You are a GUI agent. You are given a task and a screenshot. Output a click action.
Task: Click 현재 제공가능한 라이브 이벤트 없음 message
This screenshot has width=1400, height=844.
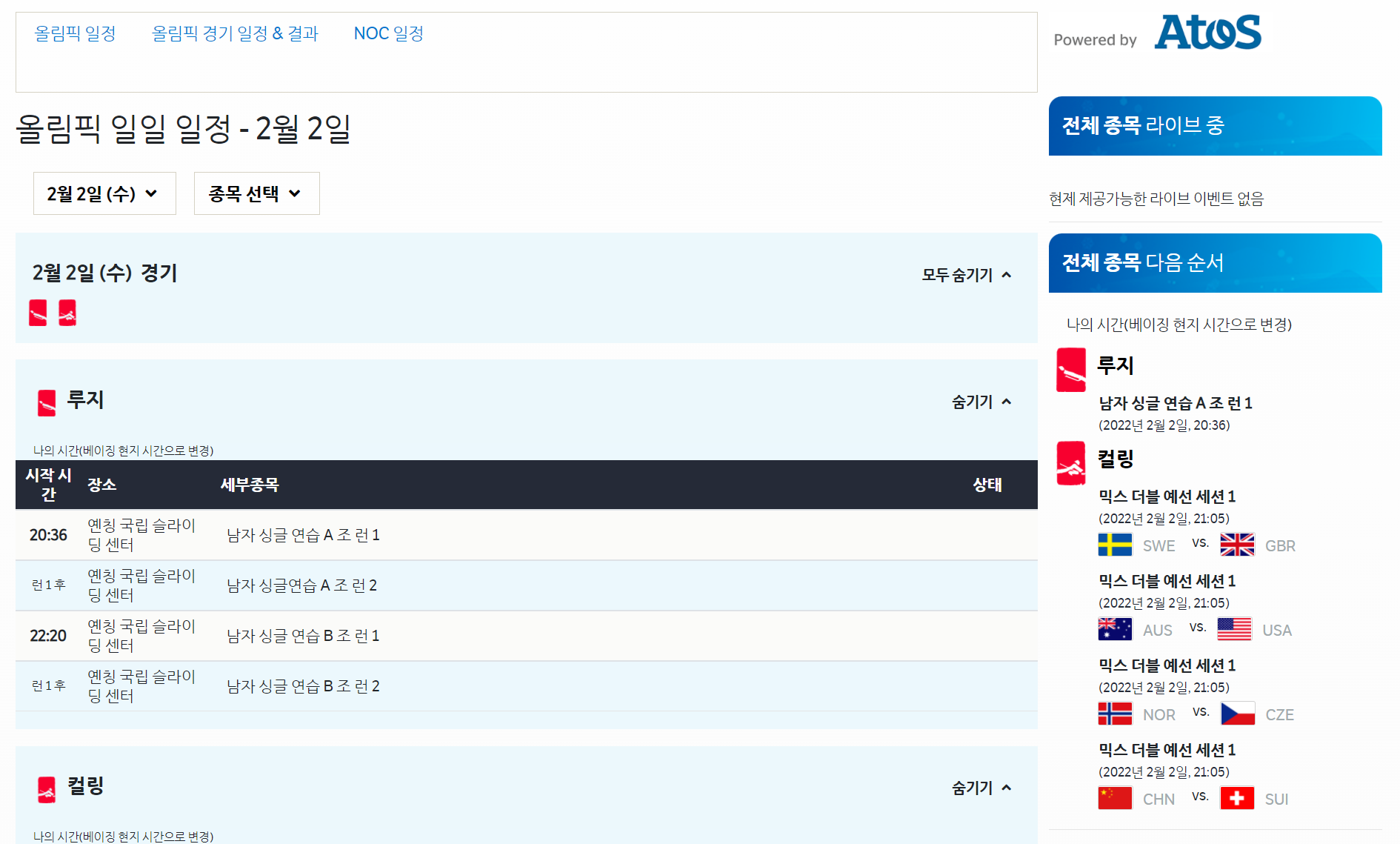coord(1156,199)
